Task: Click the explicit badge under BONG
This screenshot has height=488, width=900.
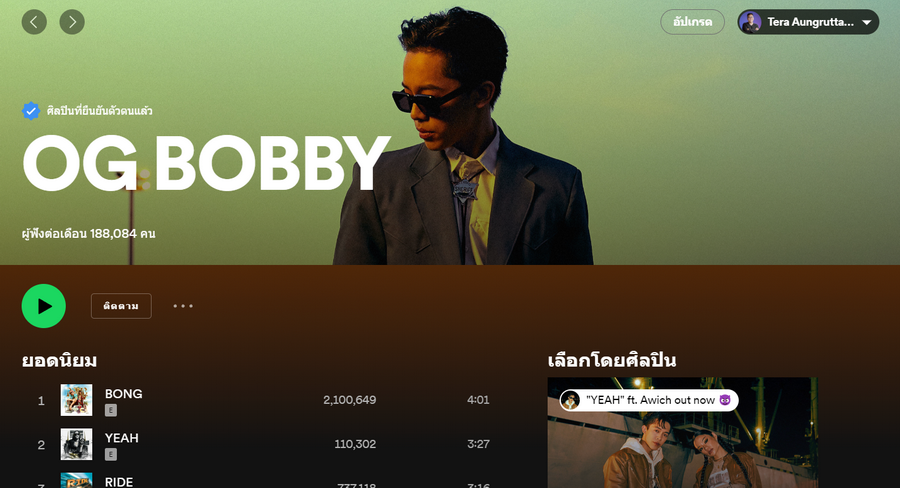Action: pyautogui.click(x=111, y=410)
